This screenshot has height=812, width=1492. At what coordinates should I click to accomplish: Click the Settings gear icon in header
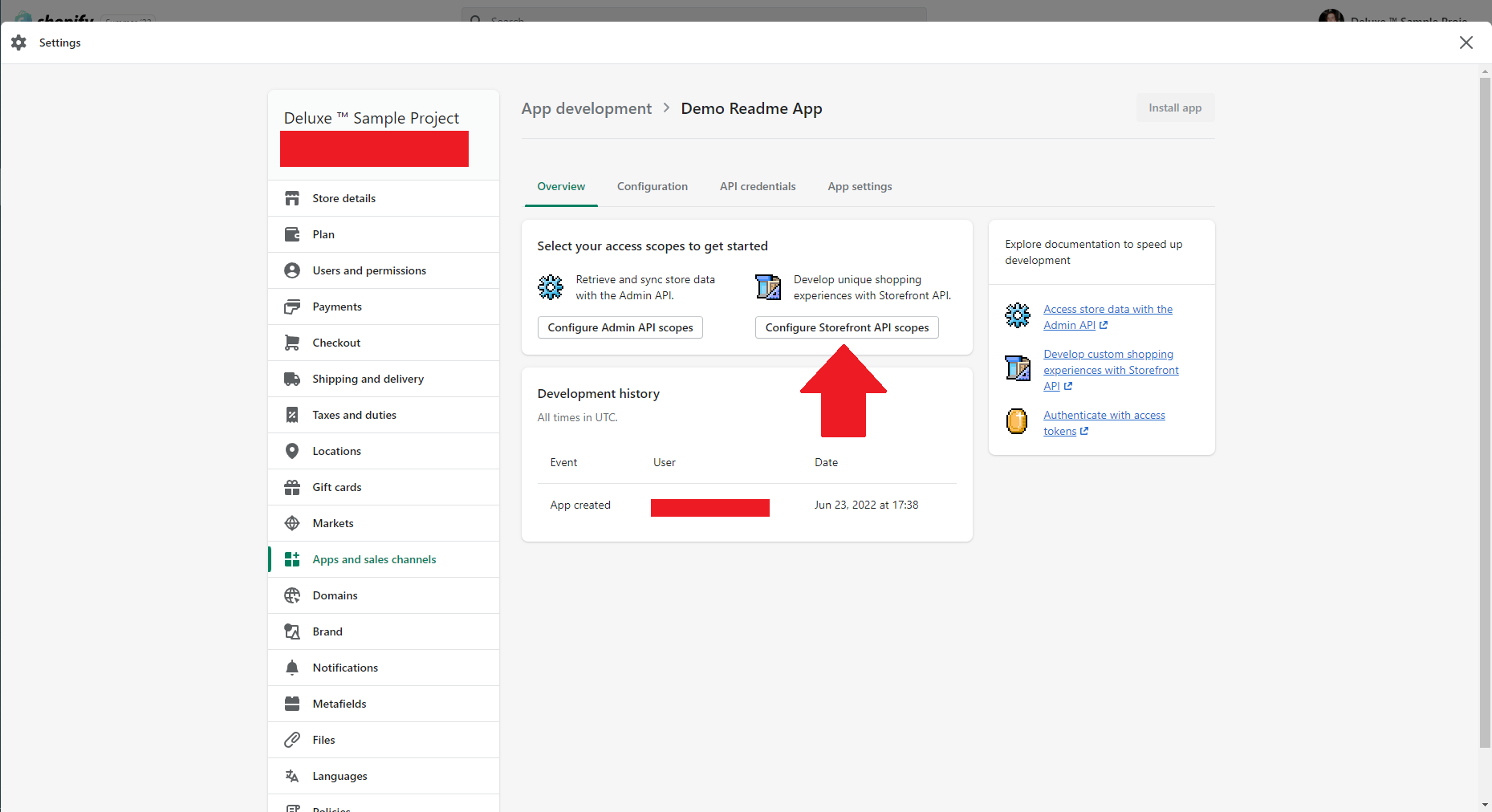pos(18,43)
